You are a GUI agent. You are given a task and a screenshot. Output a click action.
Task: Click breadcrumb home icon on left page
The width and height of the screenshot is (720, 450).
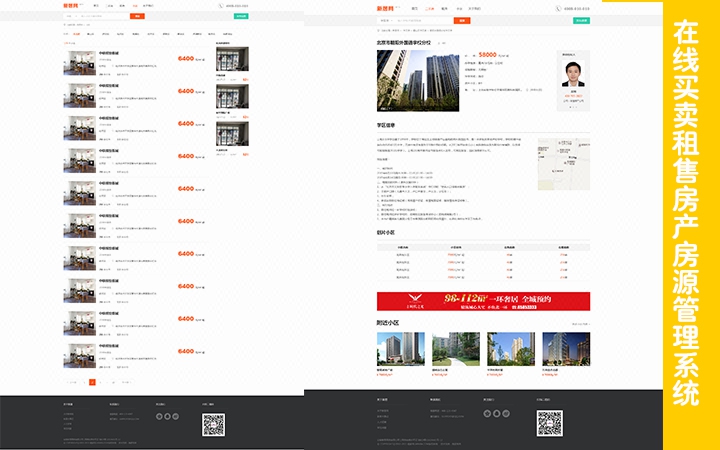coord(65,25)
